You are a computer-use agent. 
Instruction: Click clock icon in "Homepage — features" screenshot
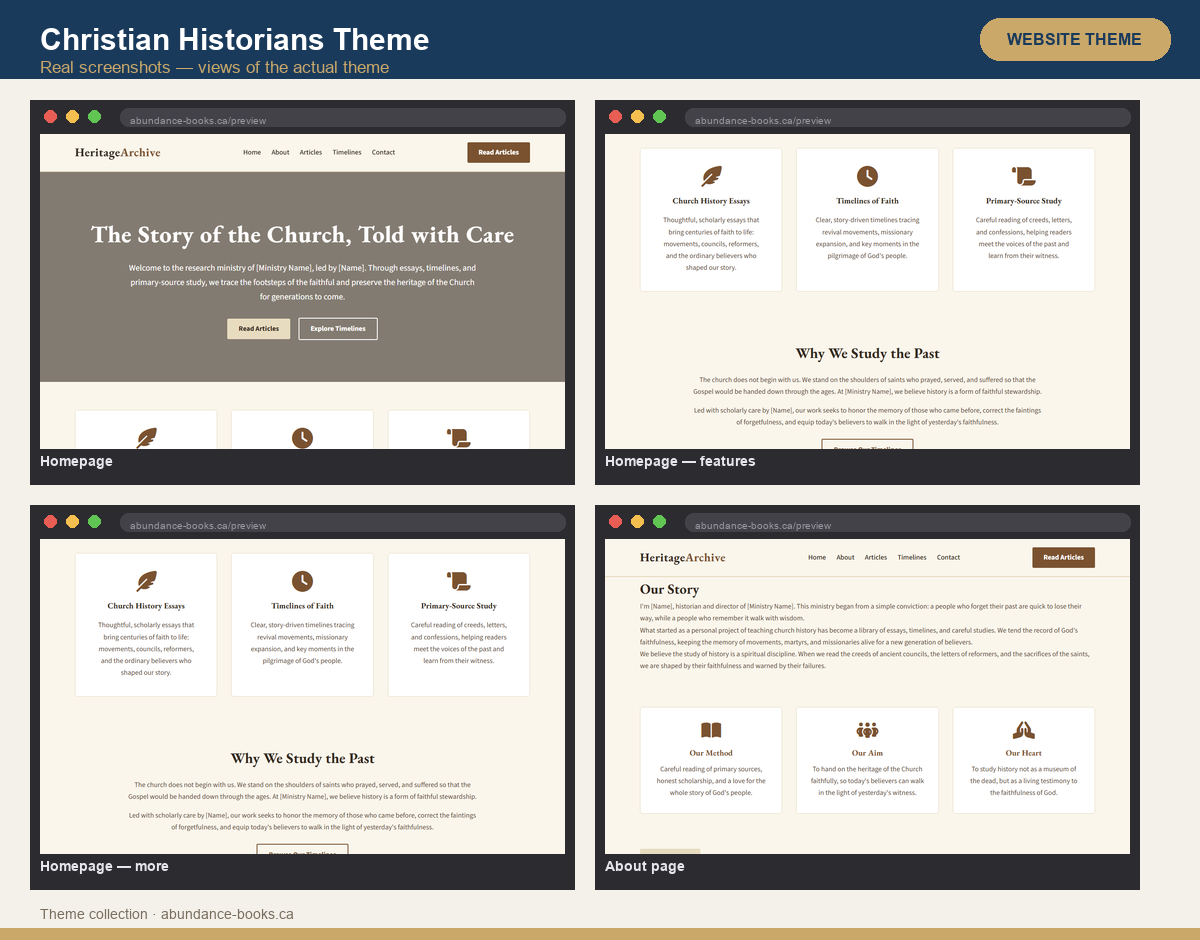tap(867, 176)
